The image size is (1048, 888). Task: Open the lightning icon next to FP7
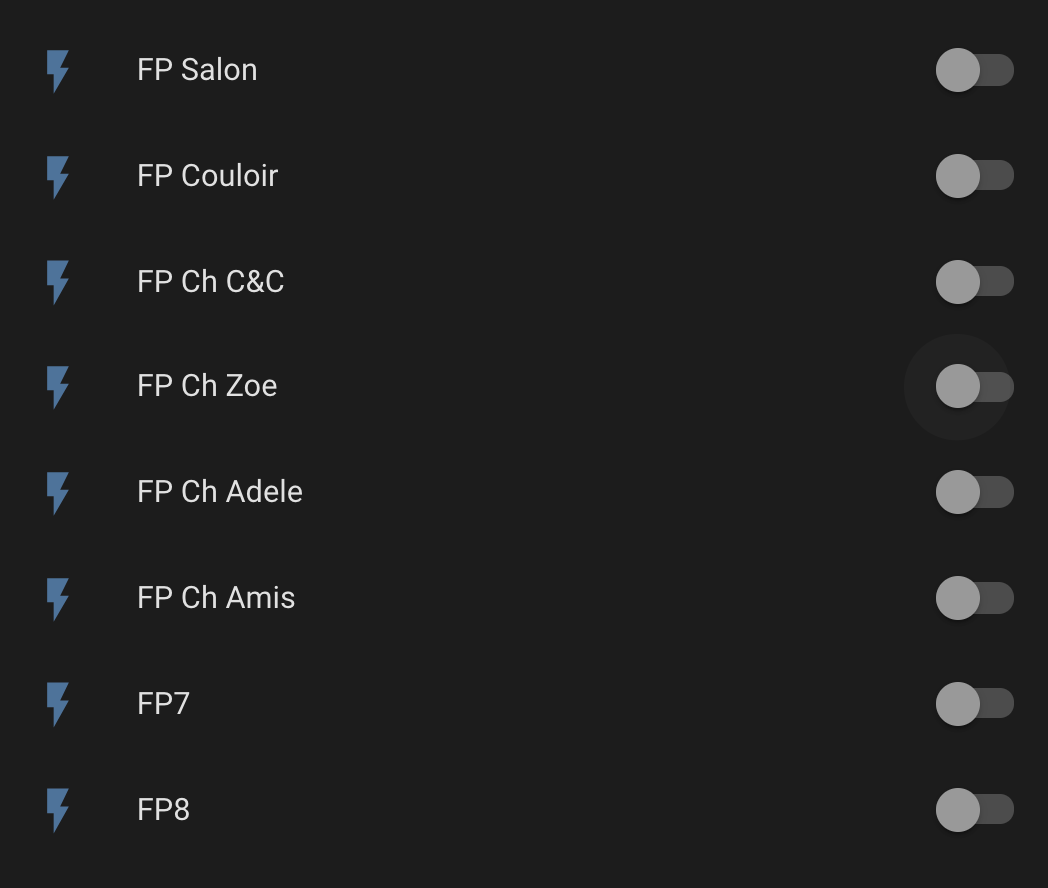point(58,704)
